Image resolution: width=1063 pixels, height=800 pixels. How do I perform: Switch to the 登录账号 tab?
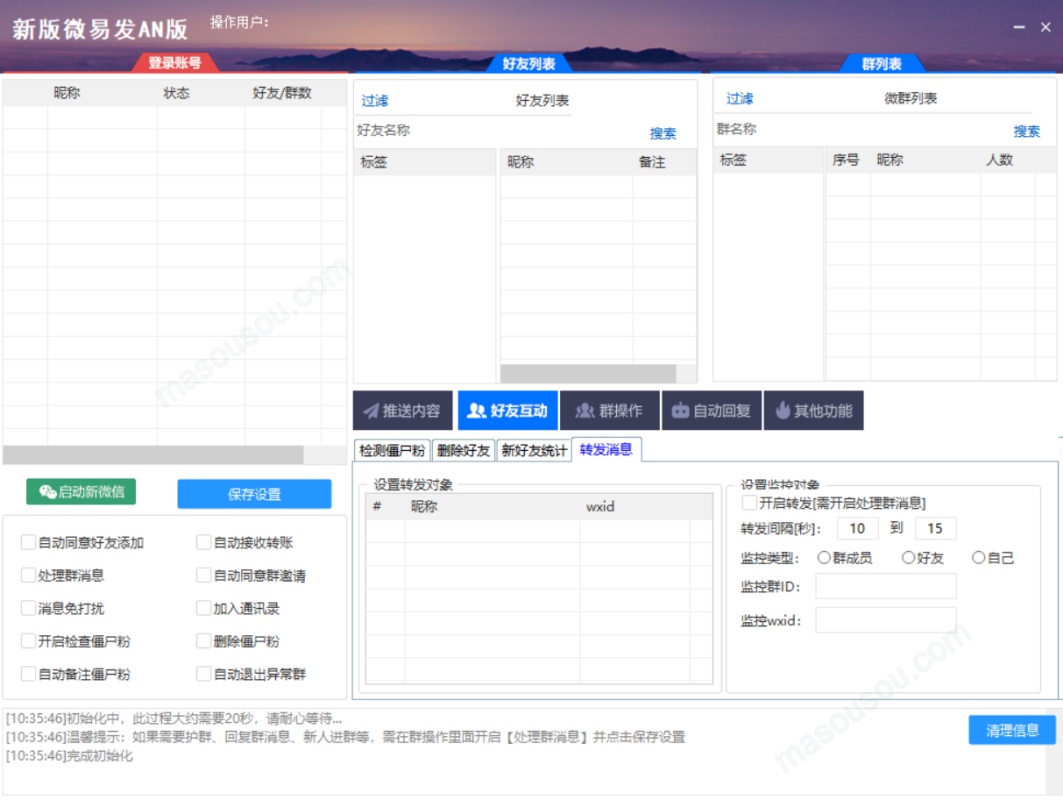(x=175, y=63)
